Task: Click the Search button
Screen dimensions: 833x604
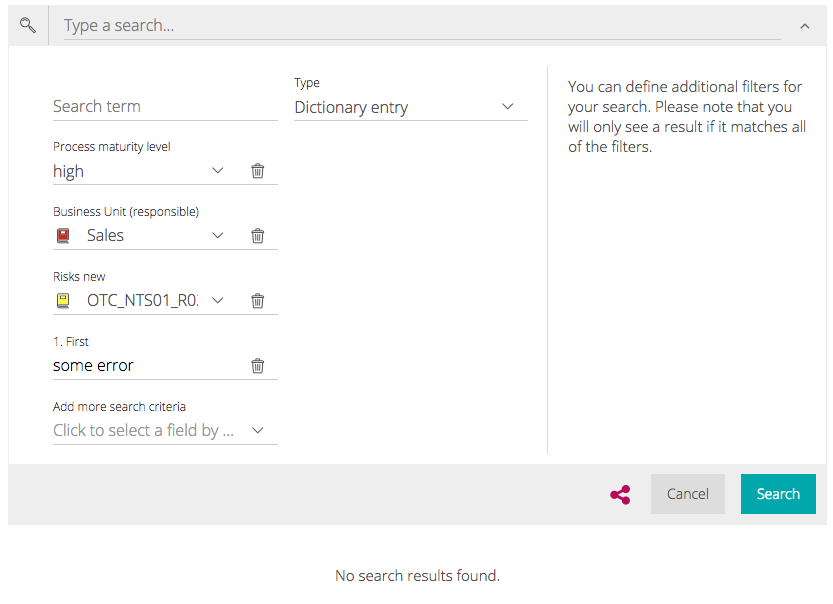Action: tap(778, 494)
